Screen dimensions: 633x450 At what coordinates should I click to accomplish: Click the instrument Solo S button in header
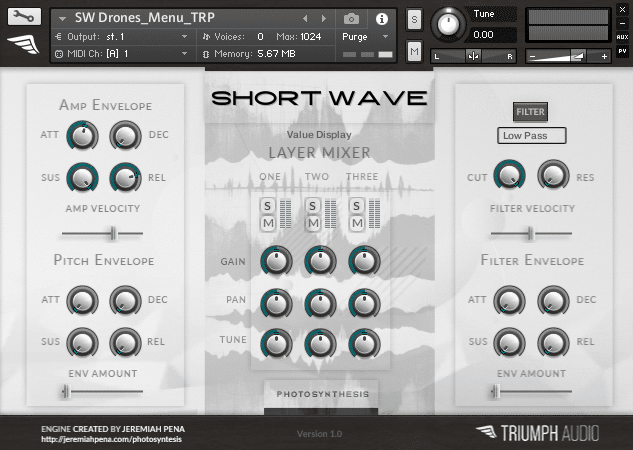pyautogui.click(x=414, y=20)
